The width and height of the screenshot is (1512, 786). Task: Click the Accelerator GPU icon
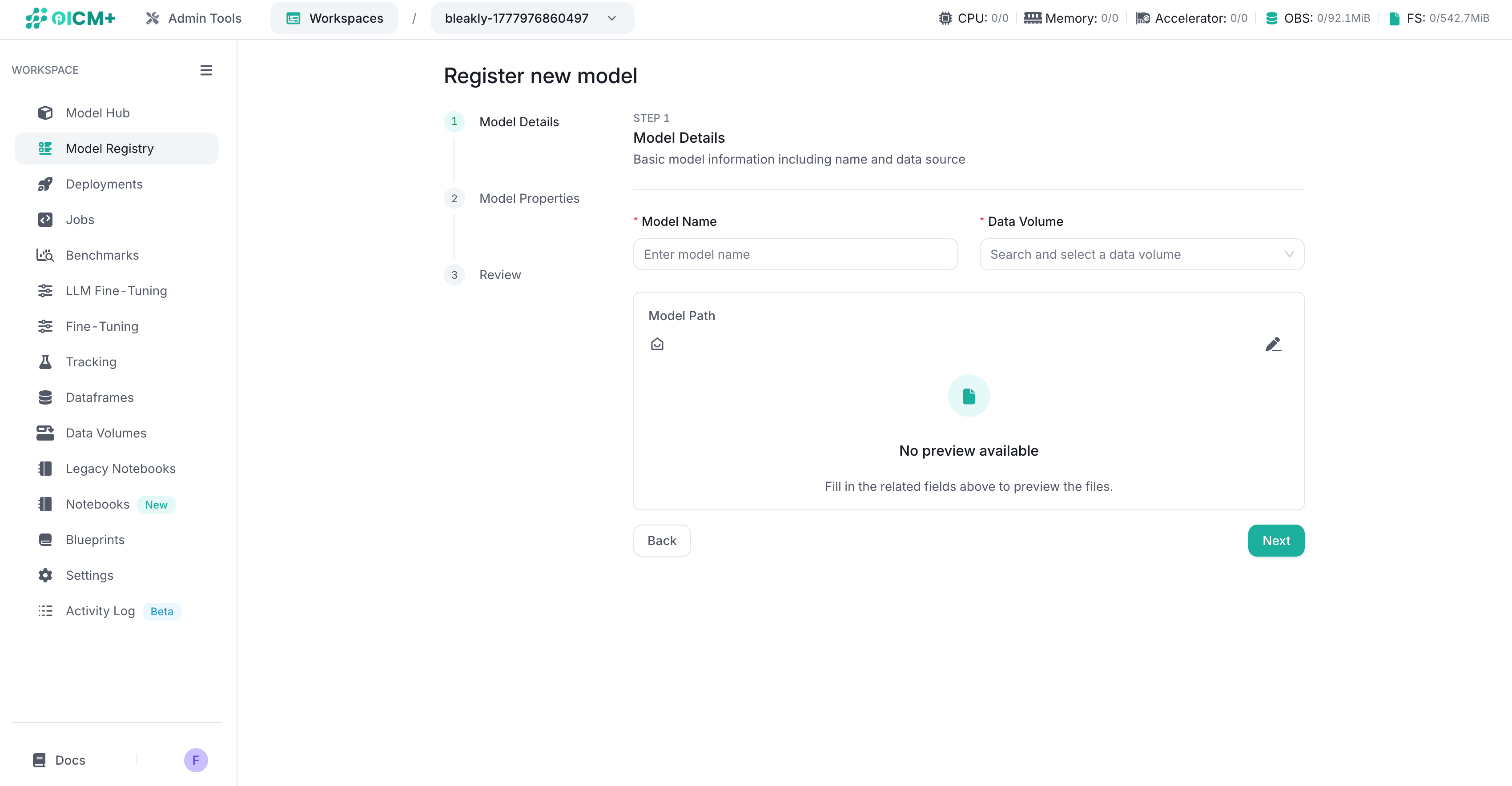(x=1143, y=18)
